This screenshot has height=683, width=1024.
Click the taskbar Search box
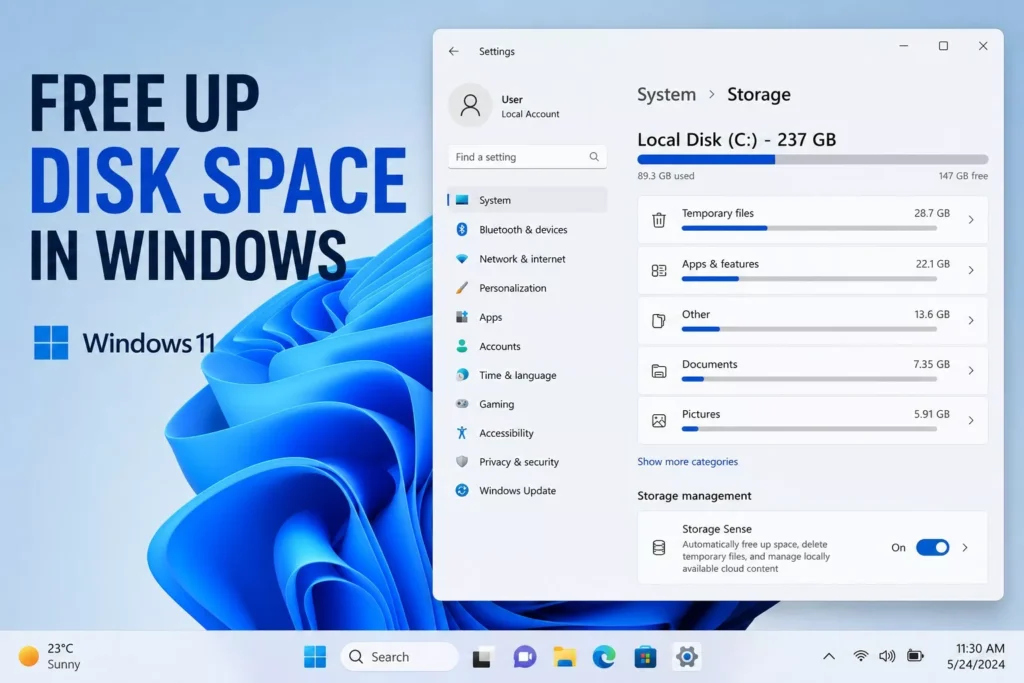[x=399, y=657]
